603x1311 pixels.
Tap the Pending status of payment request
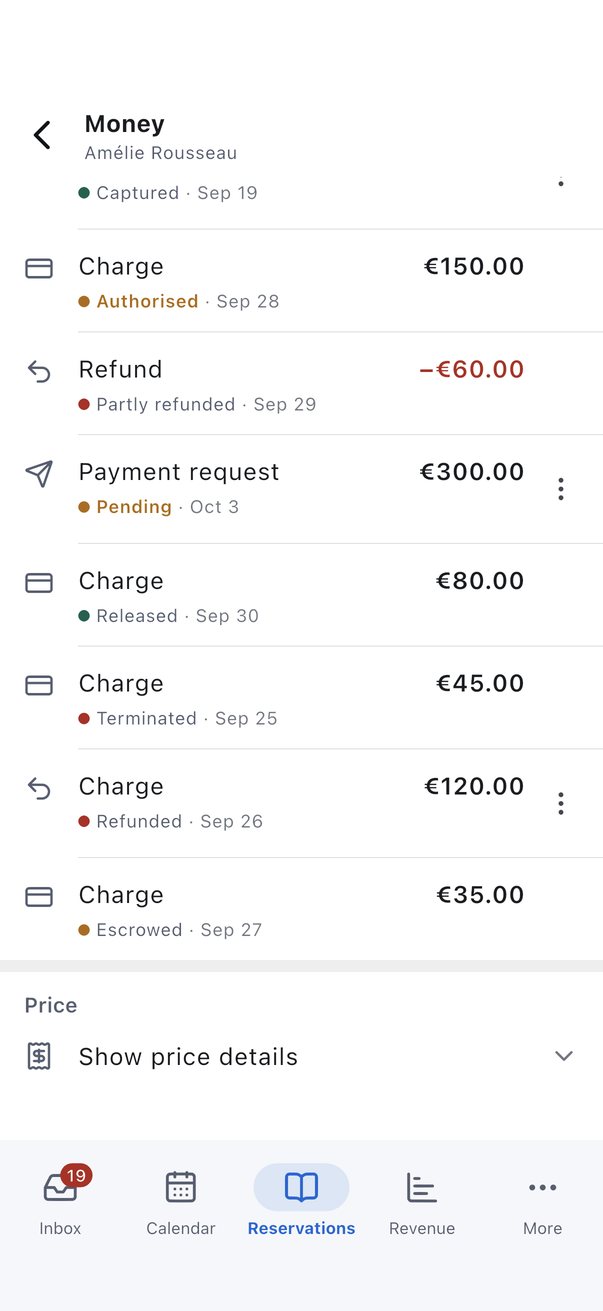(x=134, y=507)
